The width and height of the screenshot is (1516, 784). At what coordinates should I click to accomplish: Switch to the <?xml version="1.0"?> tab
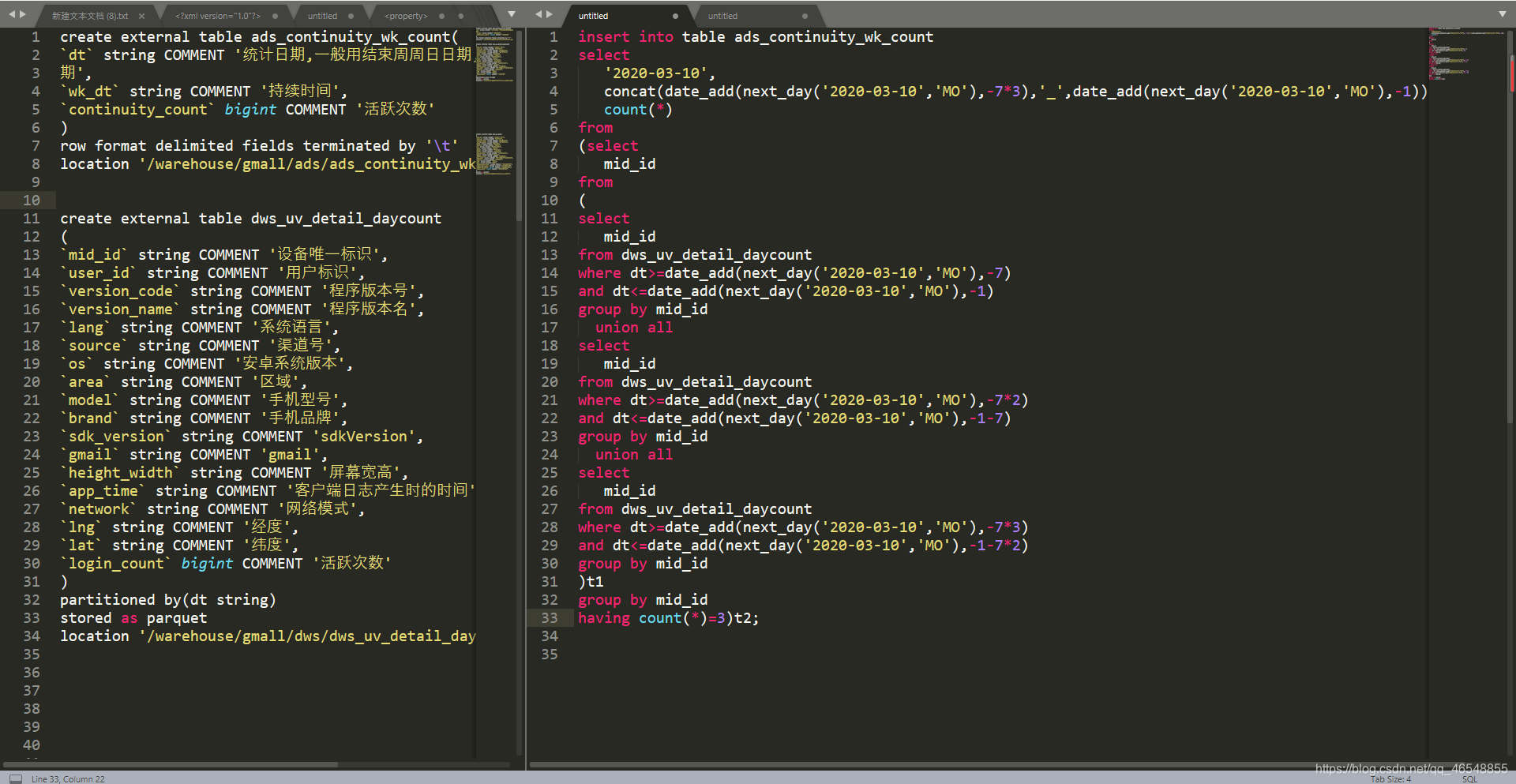click(218, 16)
